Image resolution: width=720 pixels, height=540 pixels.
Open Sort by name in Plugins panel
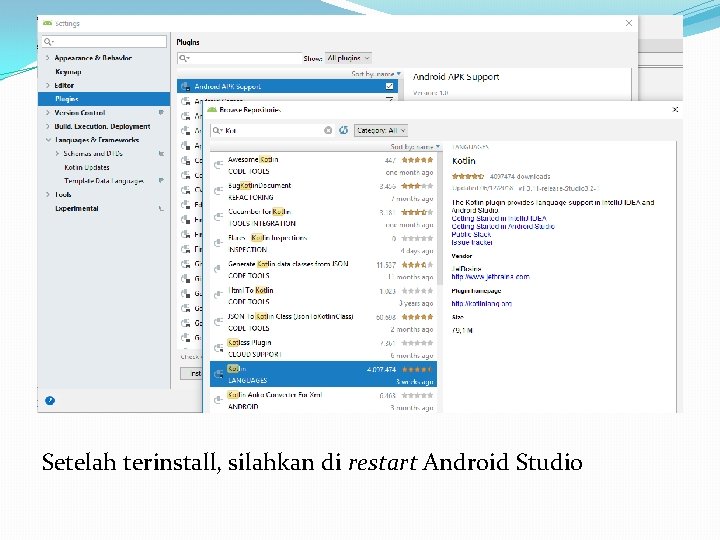click(x=376, y=73)
